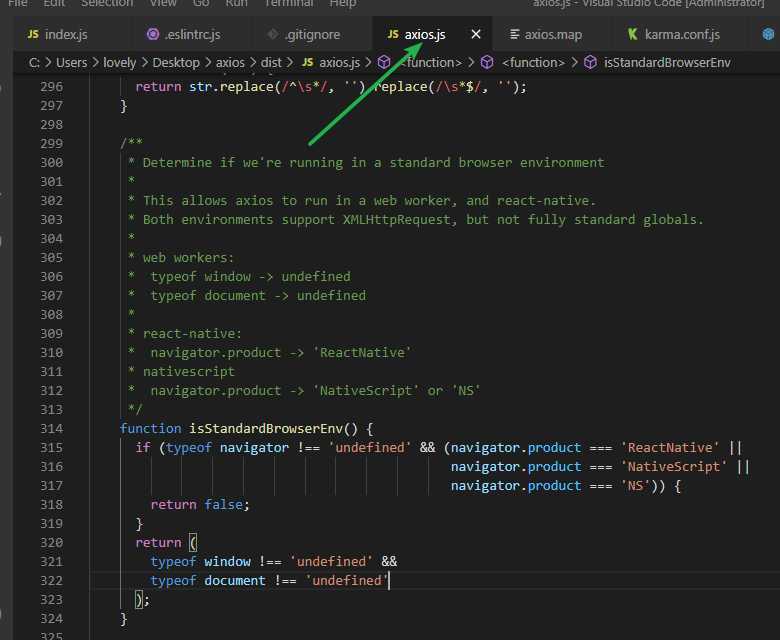Click the axios breadcrumb folder

[230, 63]
